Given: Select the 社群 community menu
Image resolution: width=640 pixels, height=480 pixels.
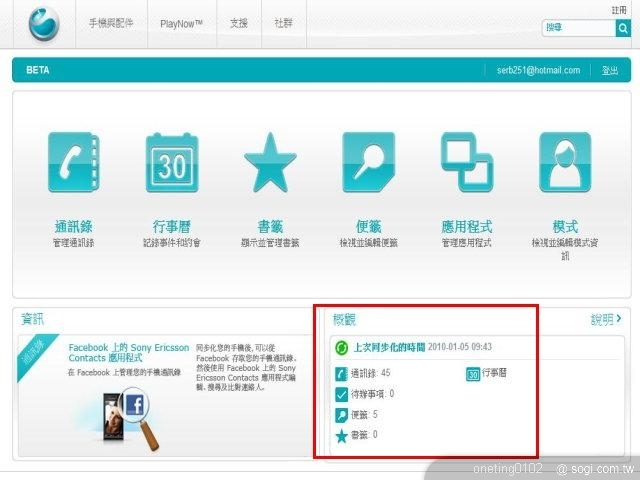Looking at the screenshot, I should point(284,23).
